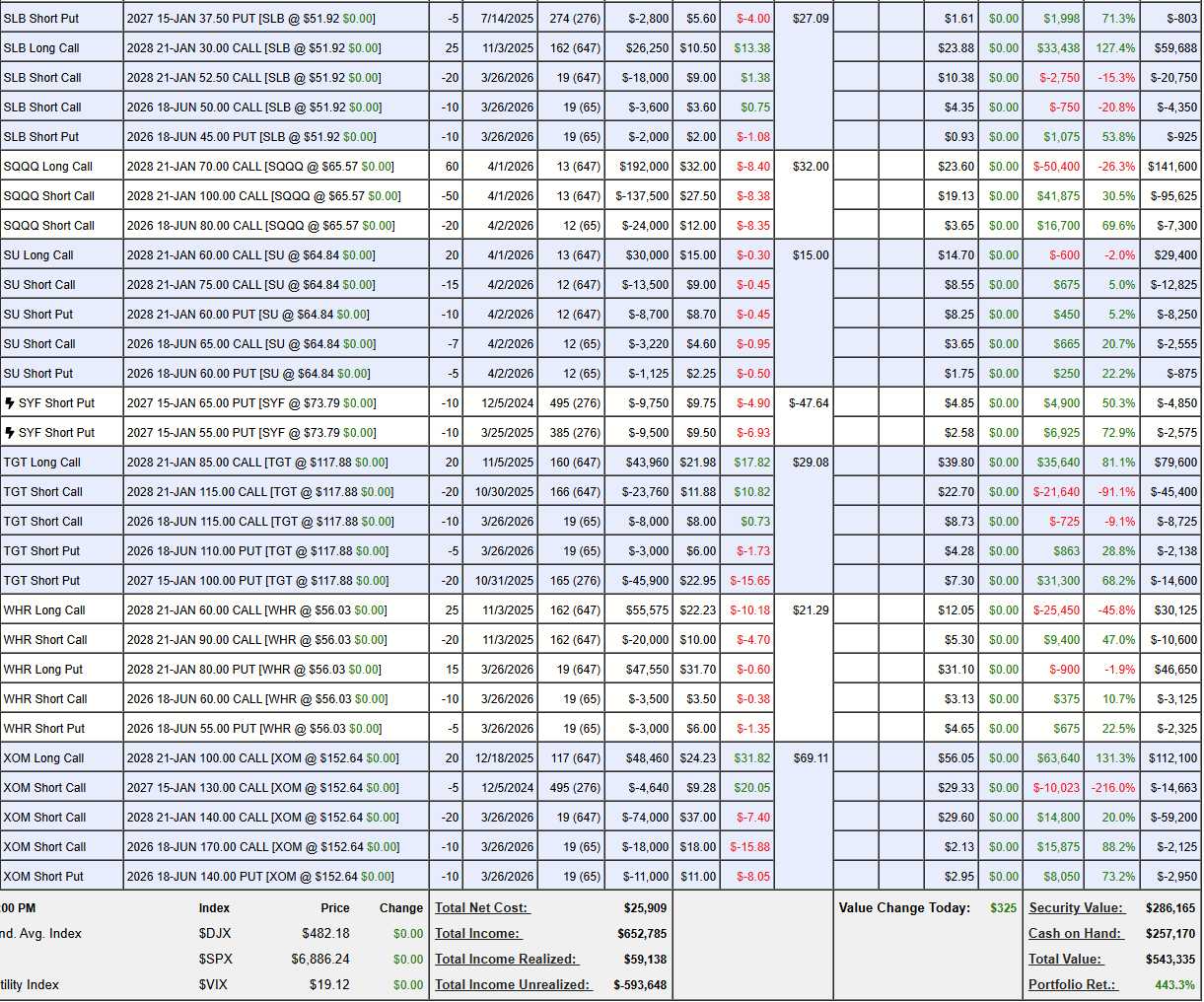
Task: Click the $DJX index symbol
Action: pyautogui.click(x=214, y=934)
